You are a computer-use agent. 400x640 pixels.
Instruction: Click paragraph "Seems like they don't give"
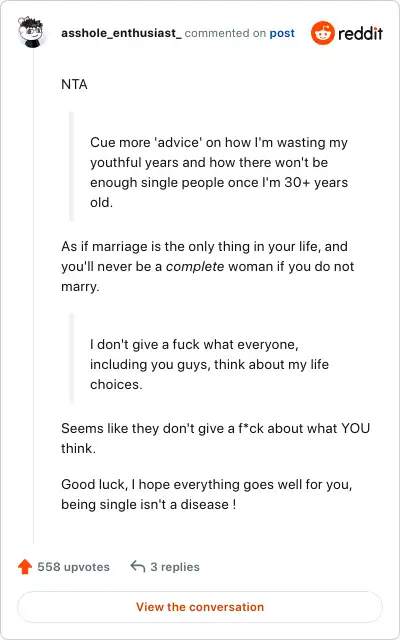click(x=216, y=438)
